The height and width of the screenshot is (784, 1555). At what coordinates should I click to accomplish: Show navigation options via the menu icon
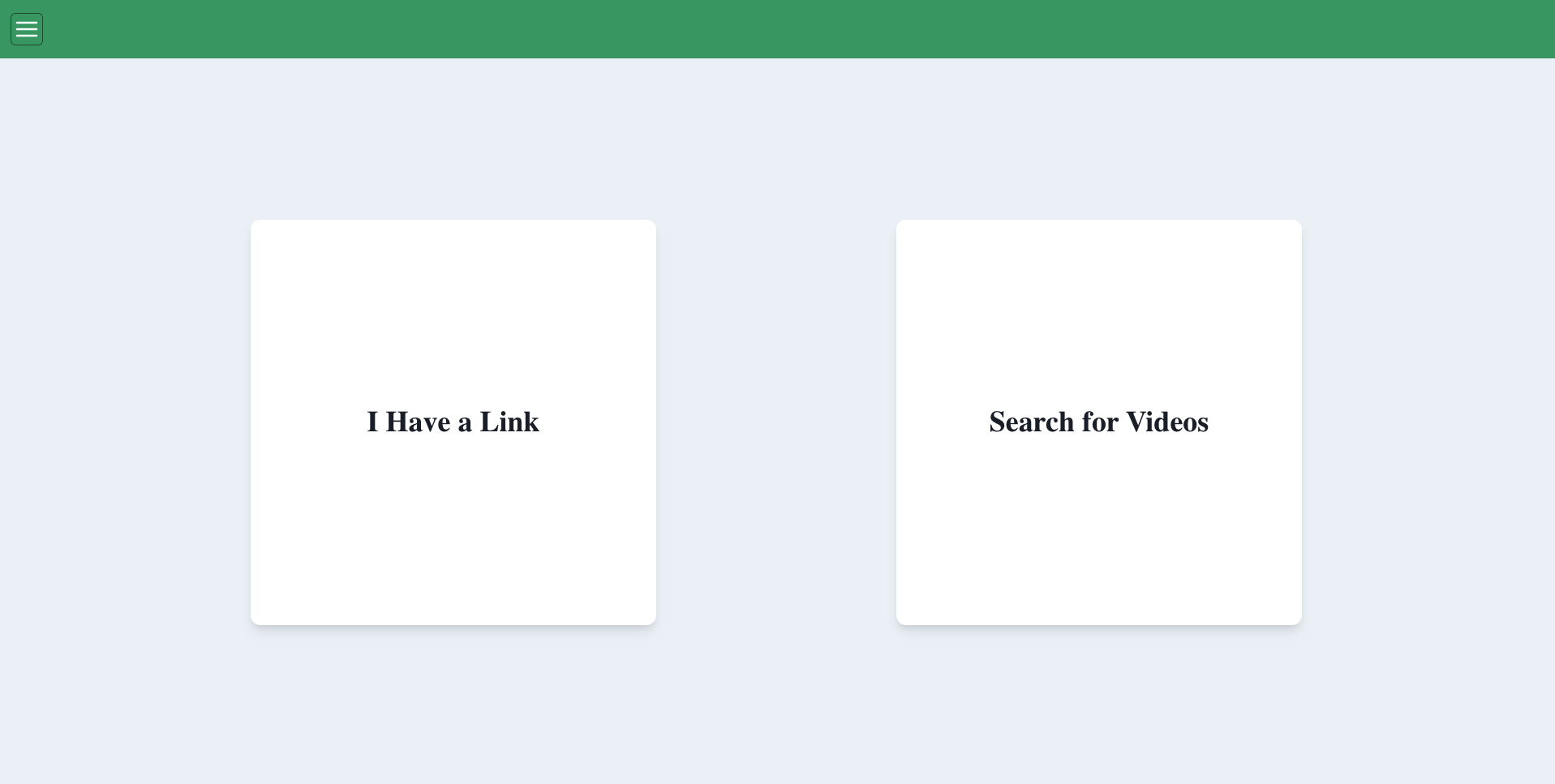[x=27, y=29]
